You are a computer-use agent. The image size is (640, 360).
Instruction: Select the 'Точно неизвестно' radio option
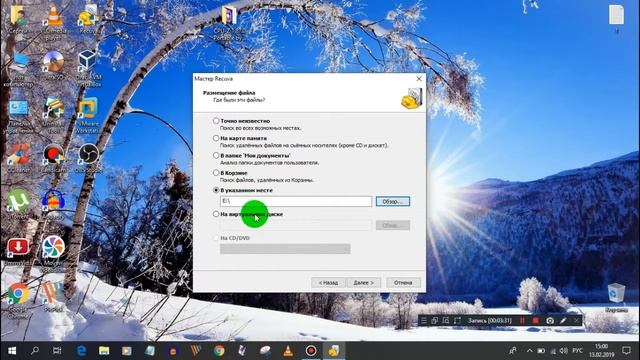click(216, 121)
